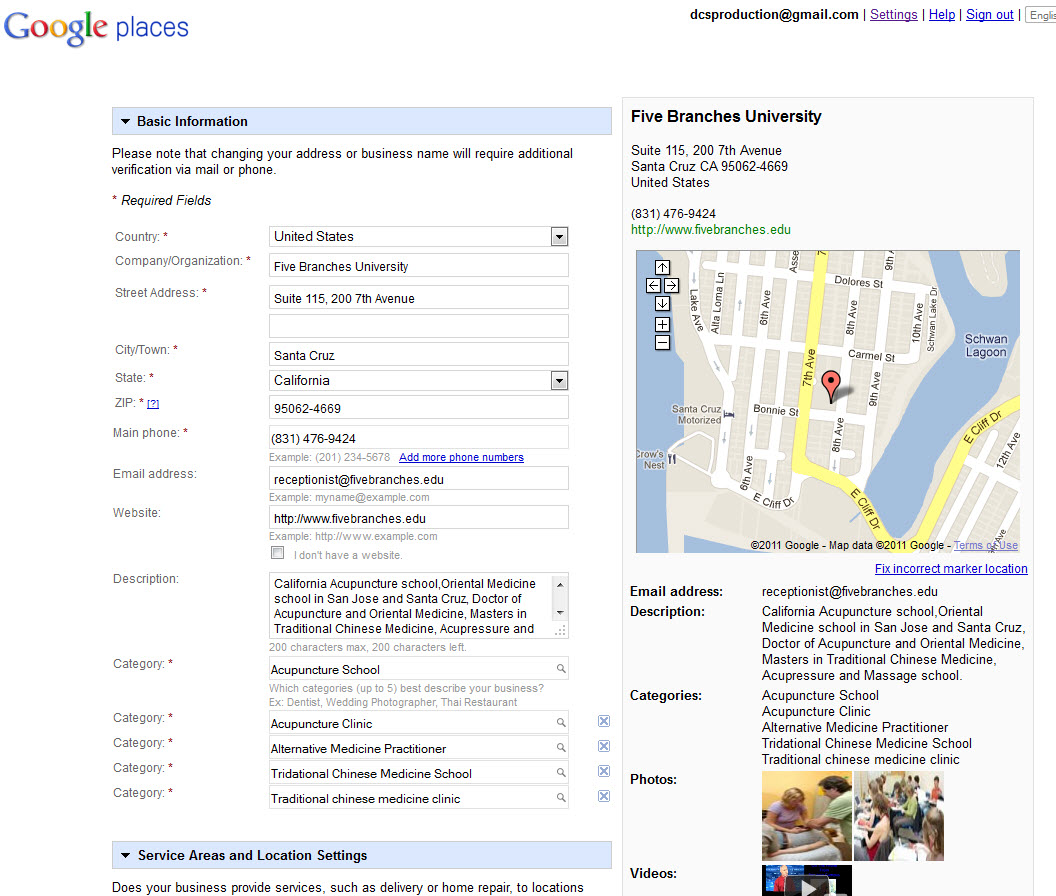Click the Email address field

coord(419,478)
